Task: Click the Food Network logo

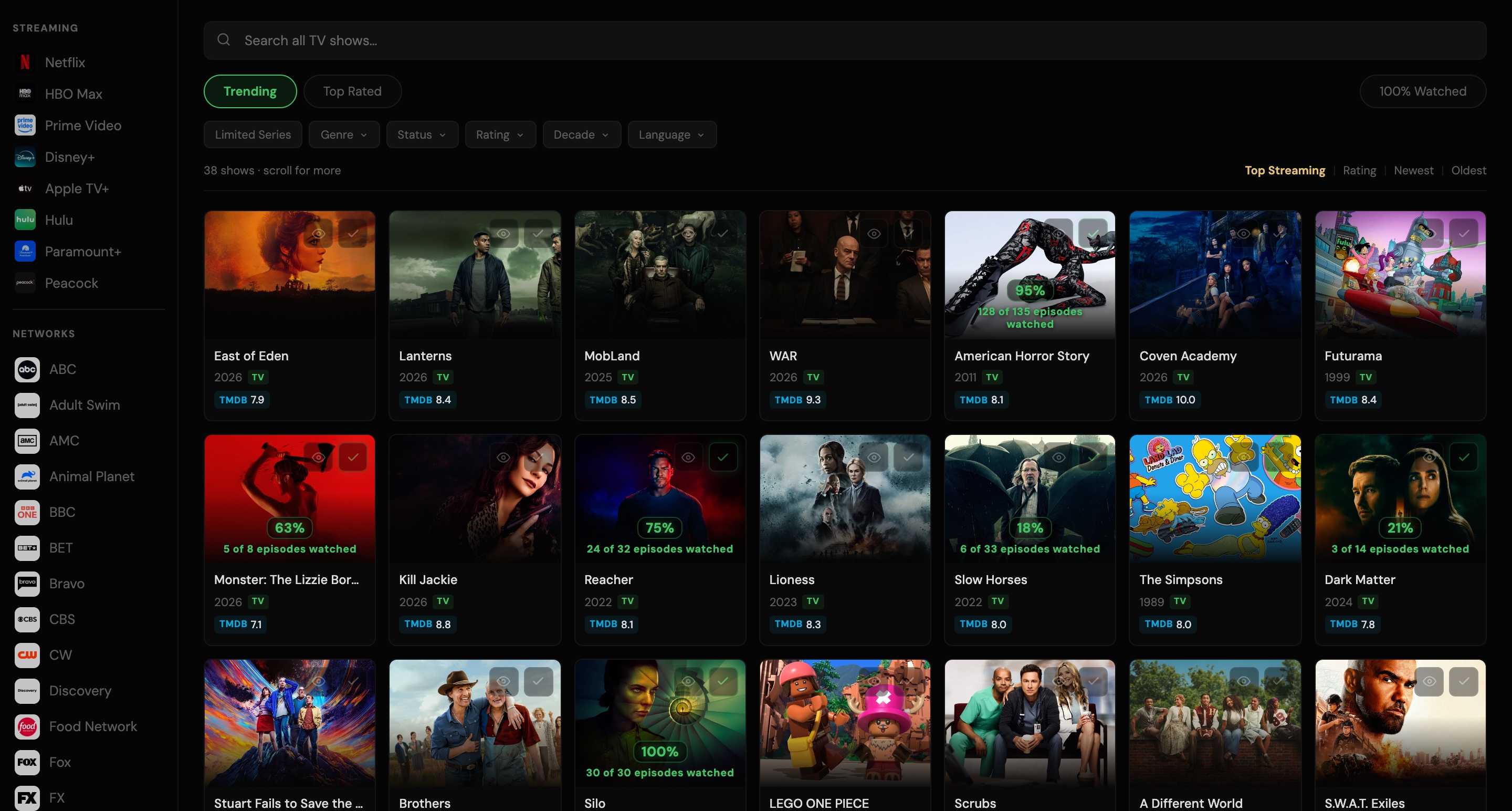Action: click(x=27, y=726)
